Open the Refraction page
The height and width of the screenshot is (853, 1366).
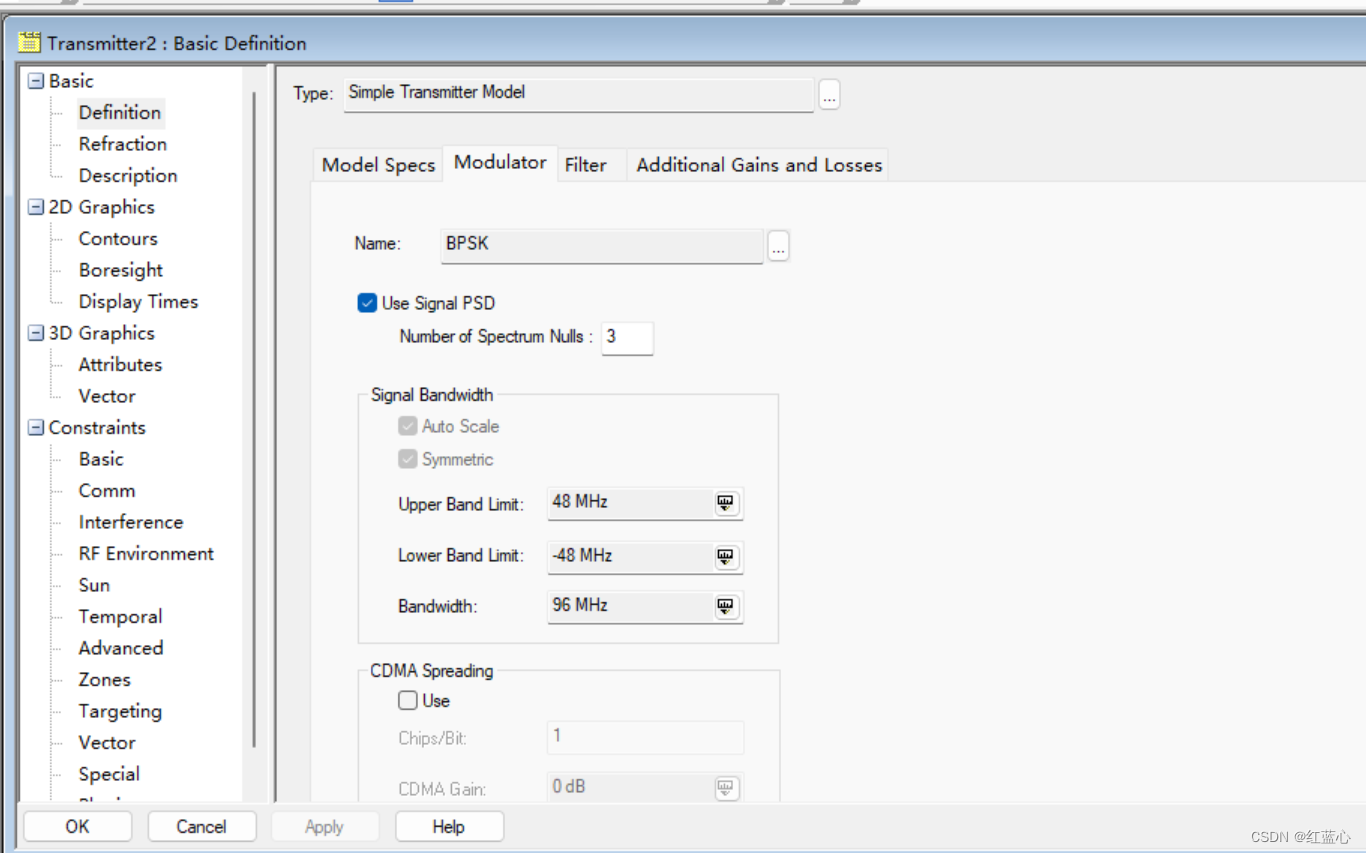click(x=123, y=144)
